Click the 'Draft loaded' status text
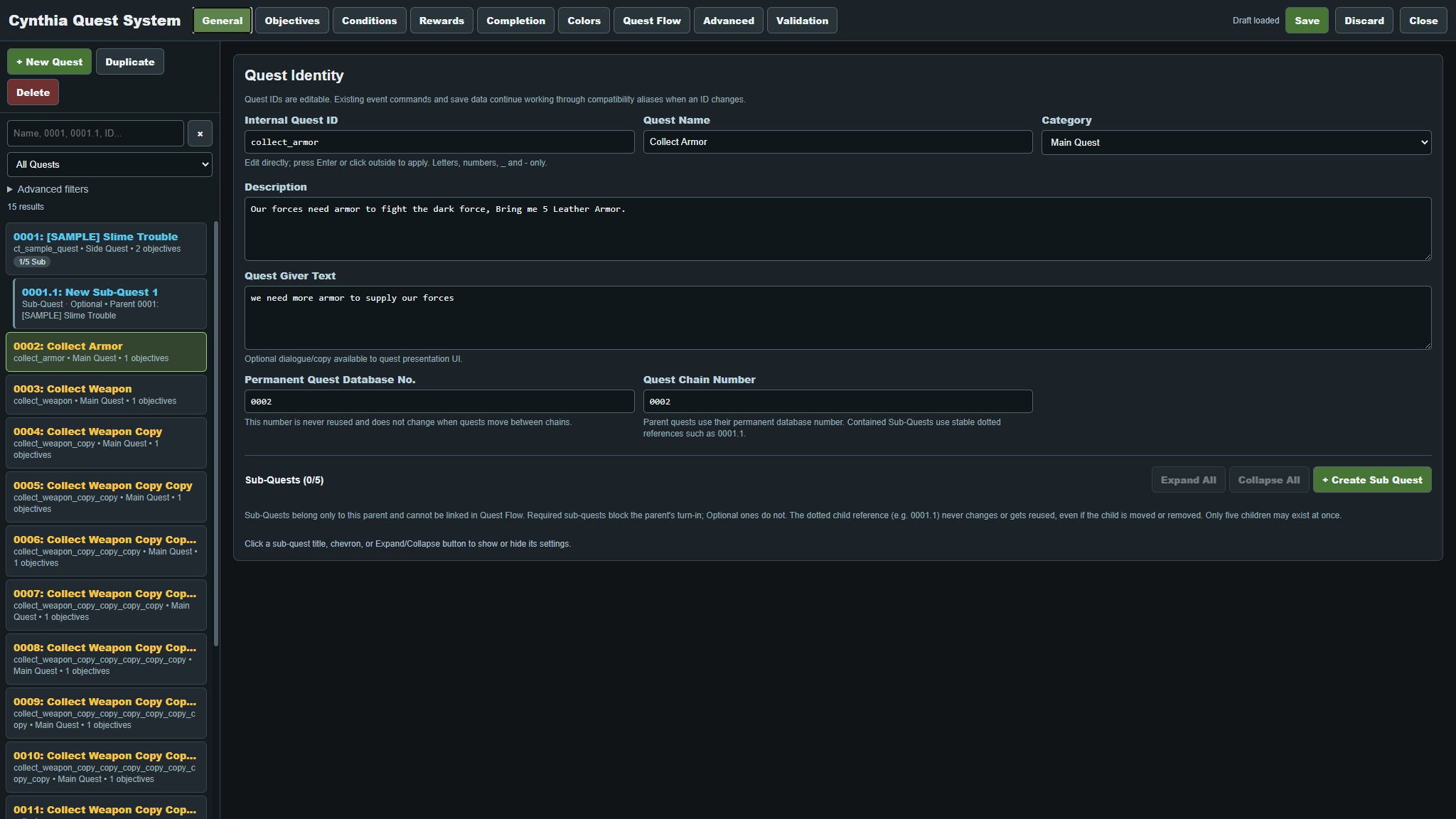 tap(1256, 21)
